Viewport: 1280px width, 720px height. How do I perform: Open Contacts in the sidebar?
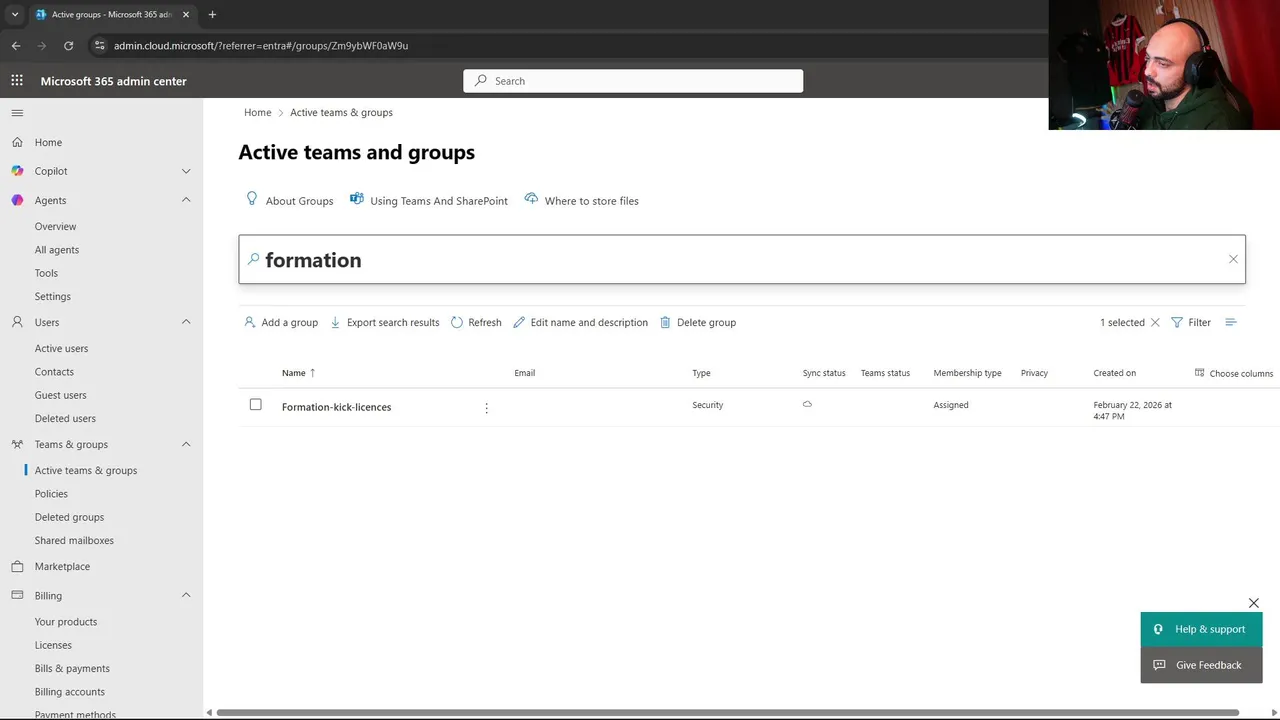[x=54, y=371]
